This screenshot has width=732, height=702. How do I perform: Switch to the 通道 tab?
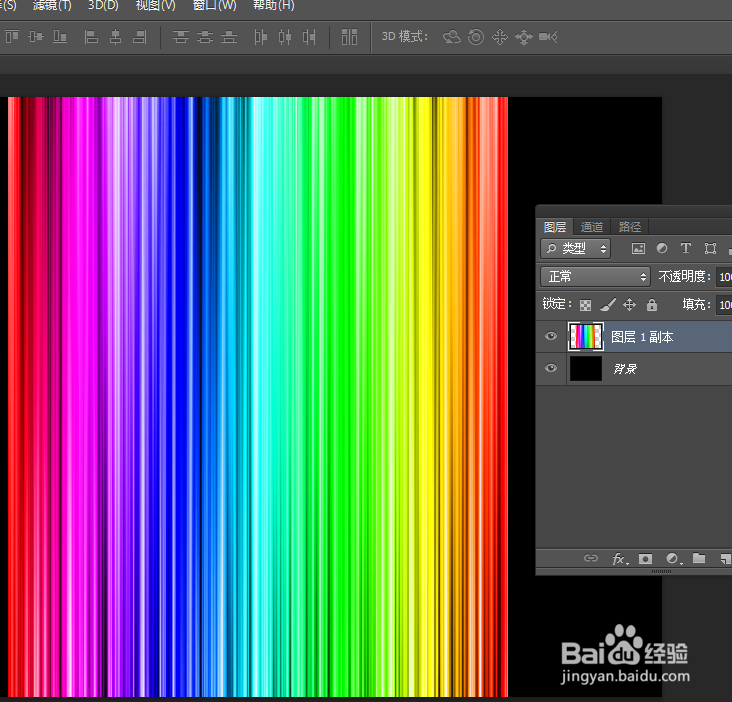tap(592, 227)
